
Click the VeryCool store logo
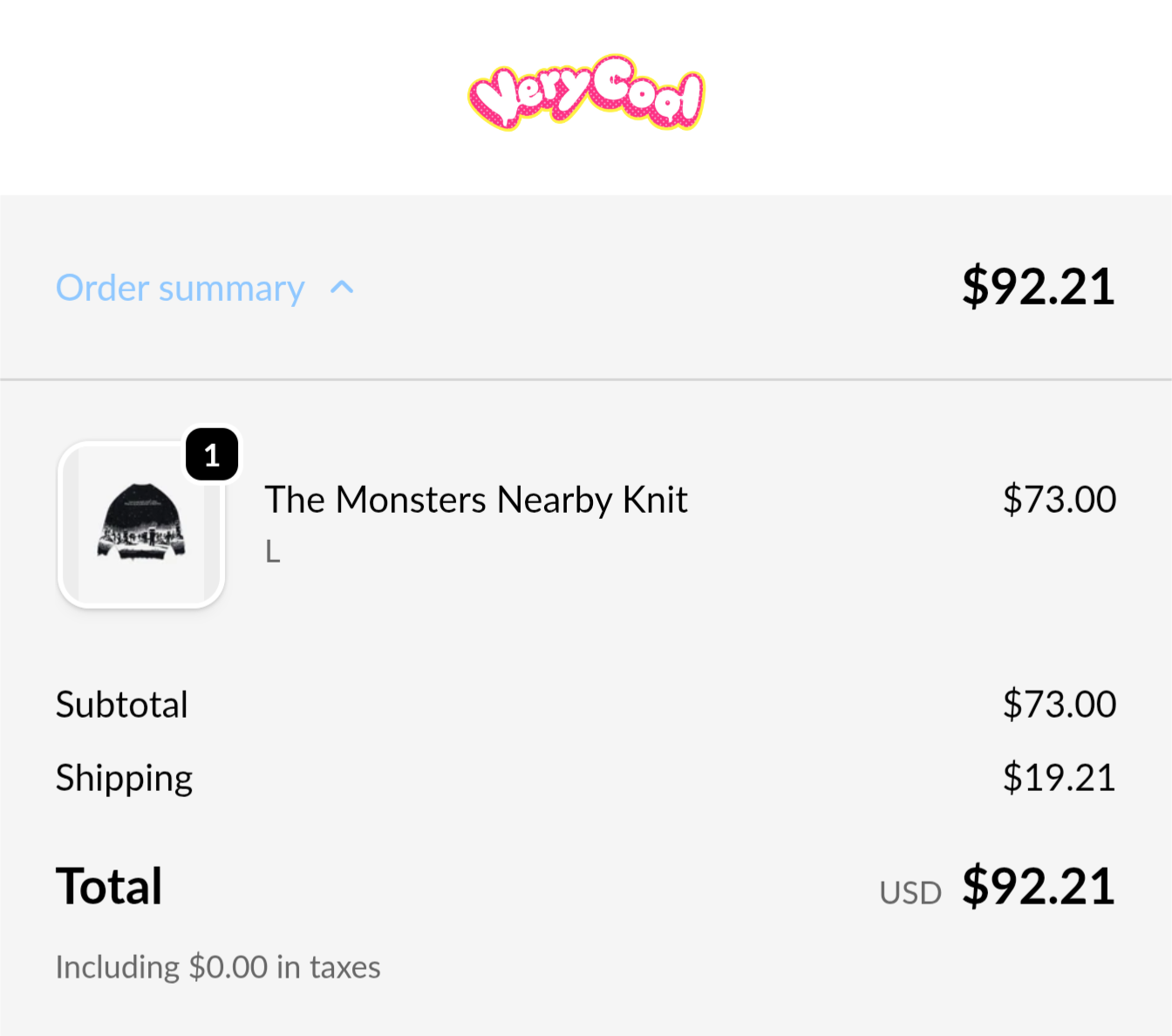(586, 92)
